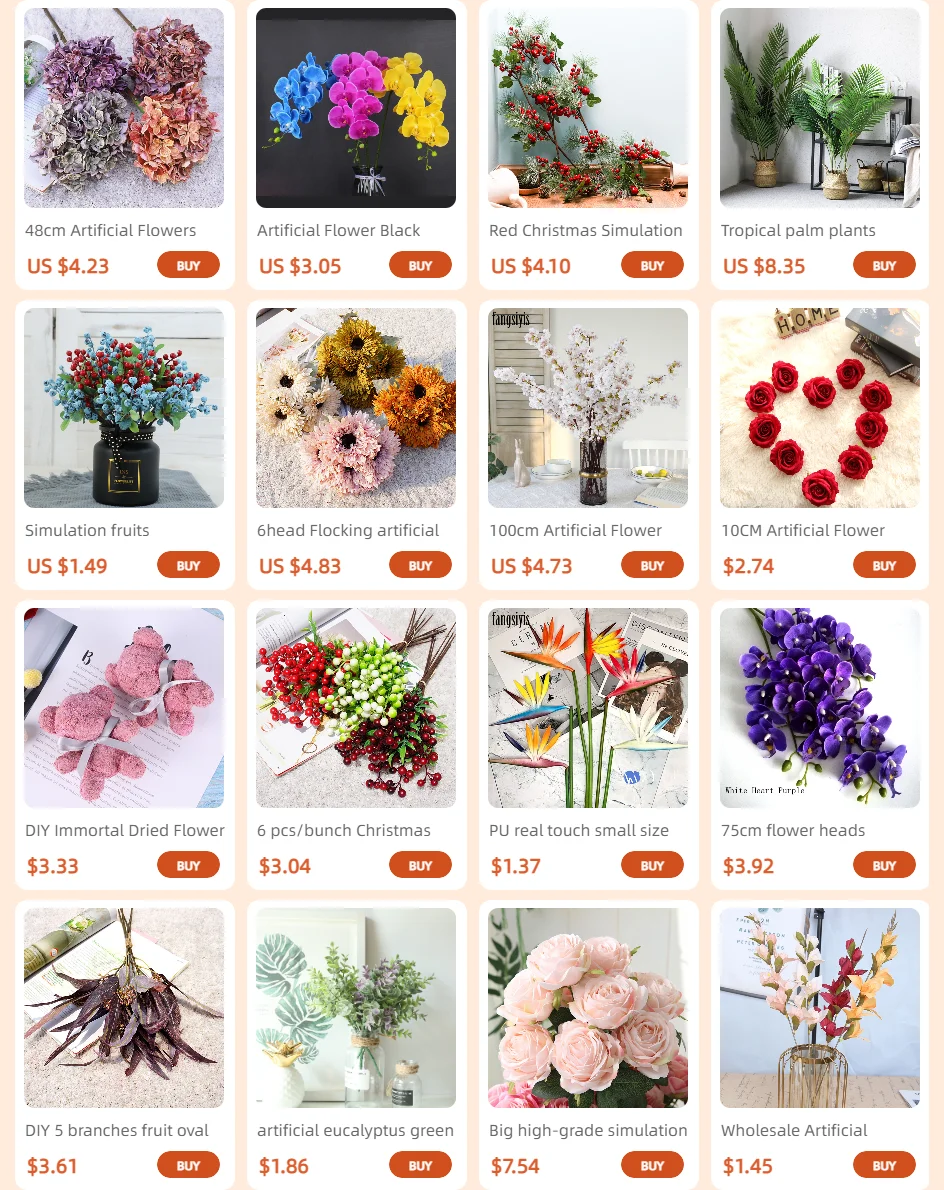Viewport: 944px width, 1190px height.
Task: Click BUY for 100cm Artificial Flower
Action: pyautogui.click(x=653, y=565)
